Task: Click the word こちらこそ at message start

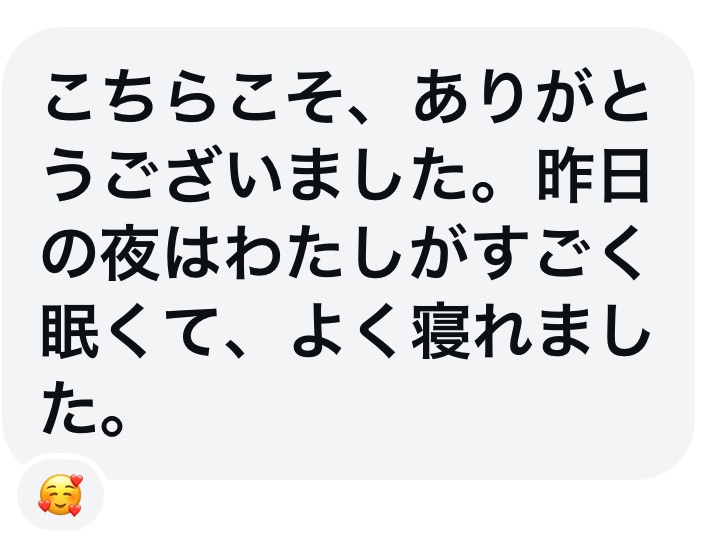Action: click(195, 97)
